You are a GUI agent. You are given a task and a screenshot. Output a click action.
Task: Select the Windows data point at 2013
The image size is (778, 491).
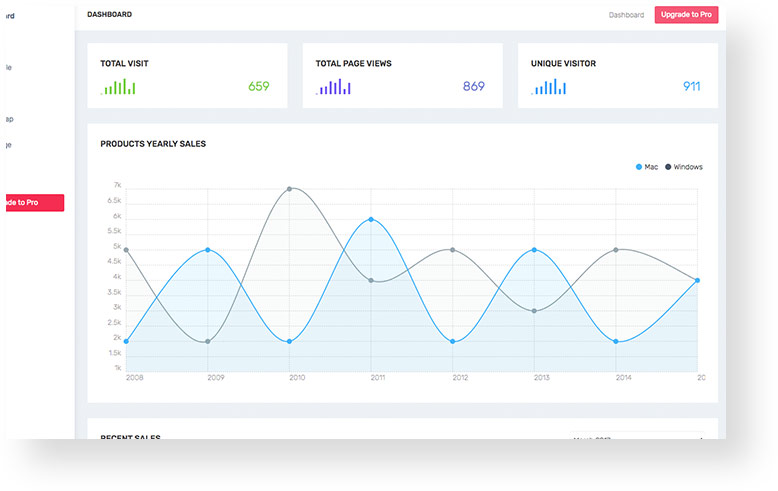(x=534, y=311)
